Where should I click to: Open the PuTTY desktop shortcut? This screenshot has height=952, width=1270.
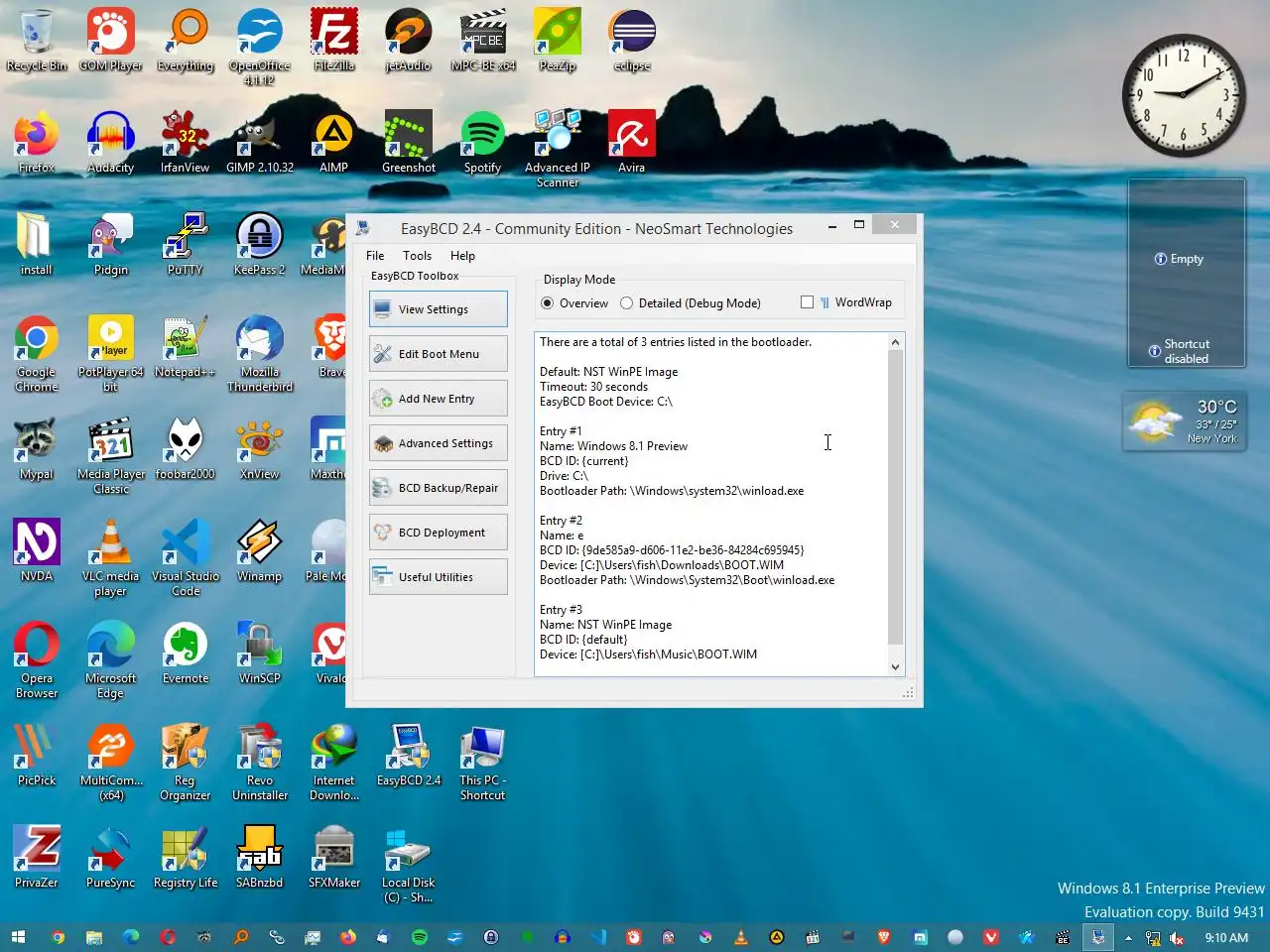click(x=186, y=246)
